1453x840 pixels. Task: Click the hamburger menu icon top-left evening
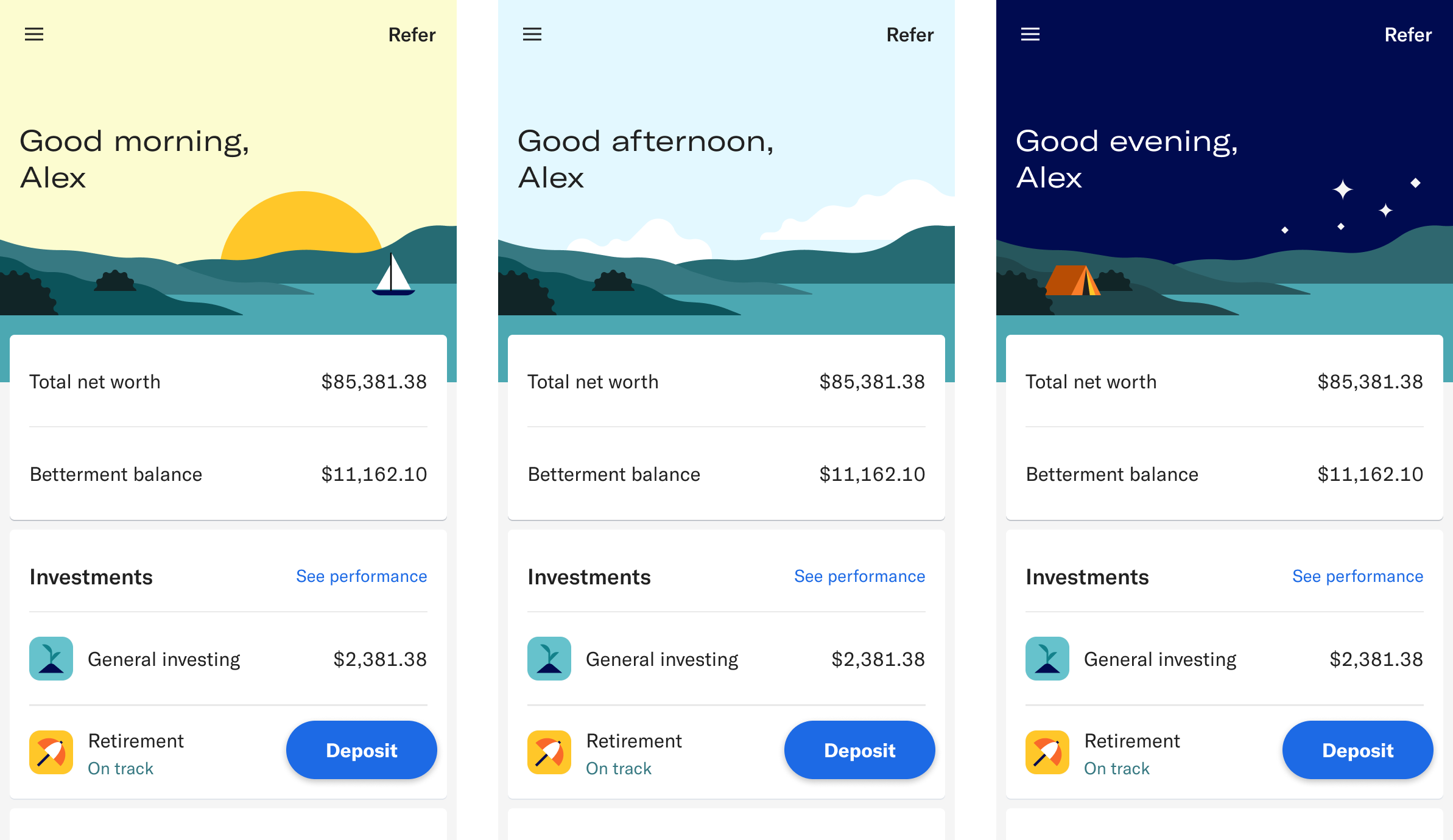(1030, 35)
